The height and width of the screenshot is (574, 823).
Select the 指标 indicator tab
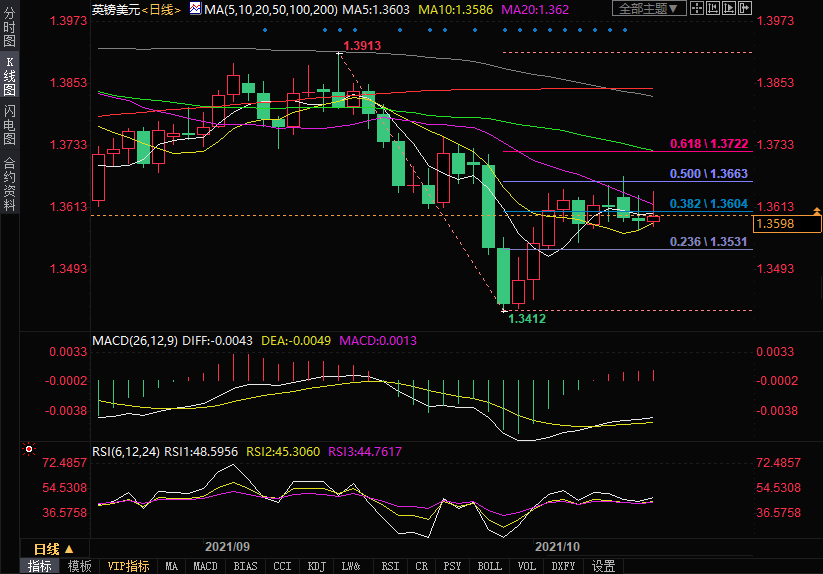point(40,566)
